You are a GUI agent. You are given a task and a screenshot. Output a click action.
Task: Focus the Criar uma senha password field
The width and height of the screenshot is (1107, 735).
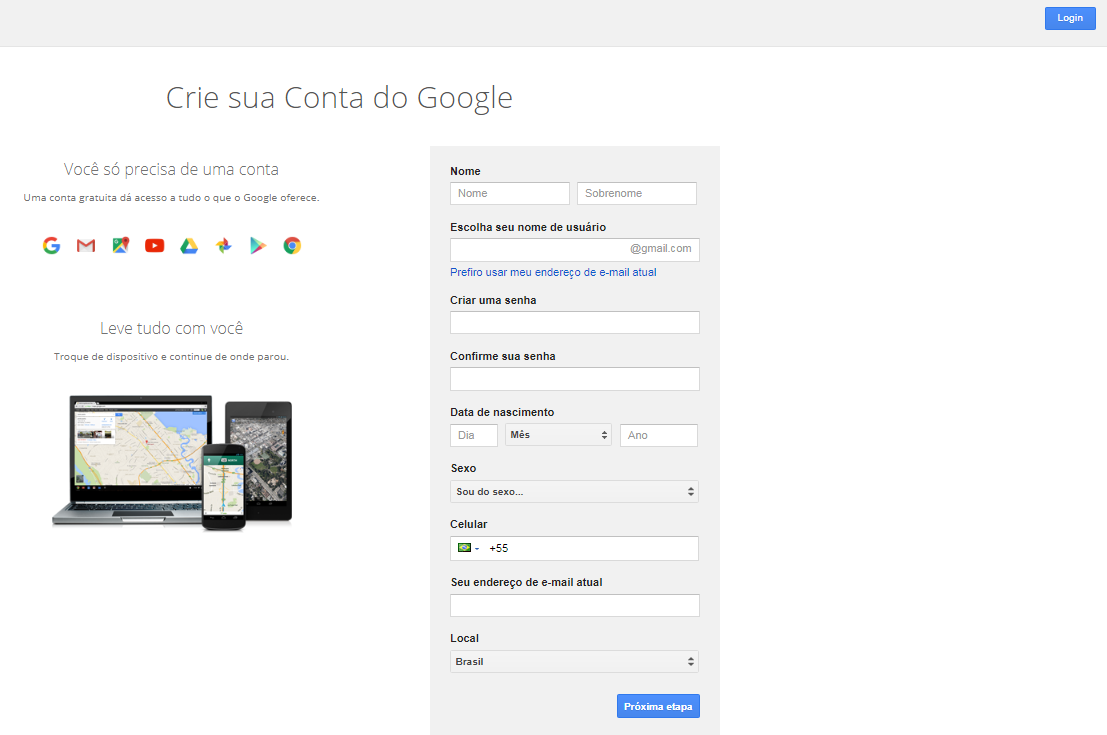pyautogui.click(x=575, y=323)
